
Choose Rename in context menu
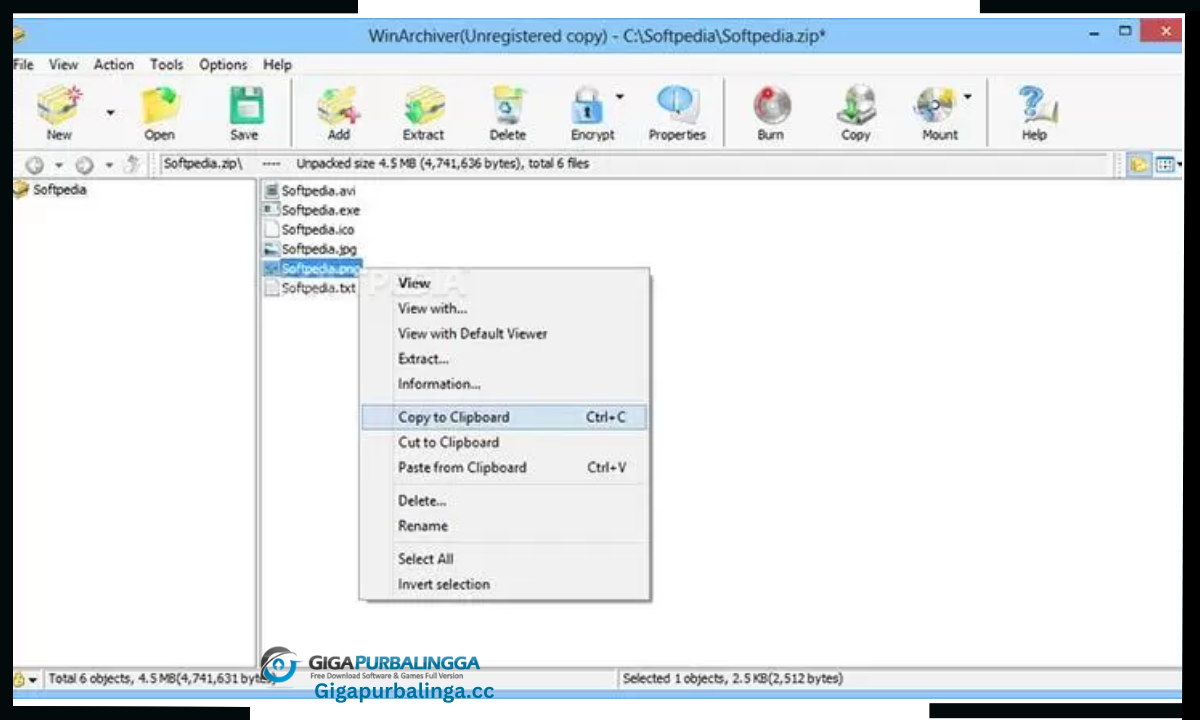click(505, 525)
